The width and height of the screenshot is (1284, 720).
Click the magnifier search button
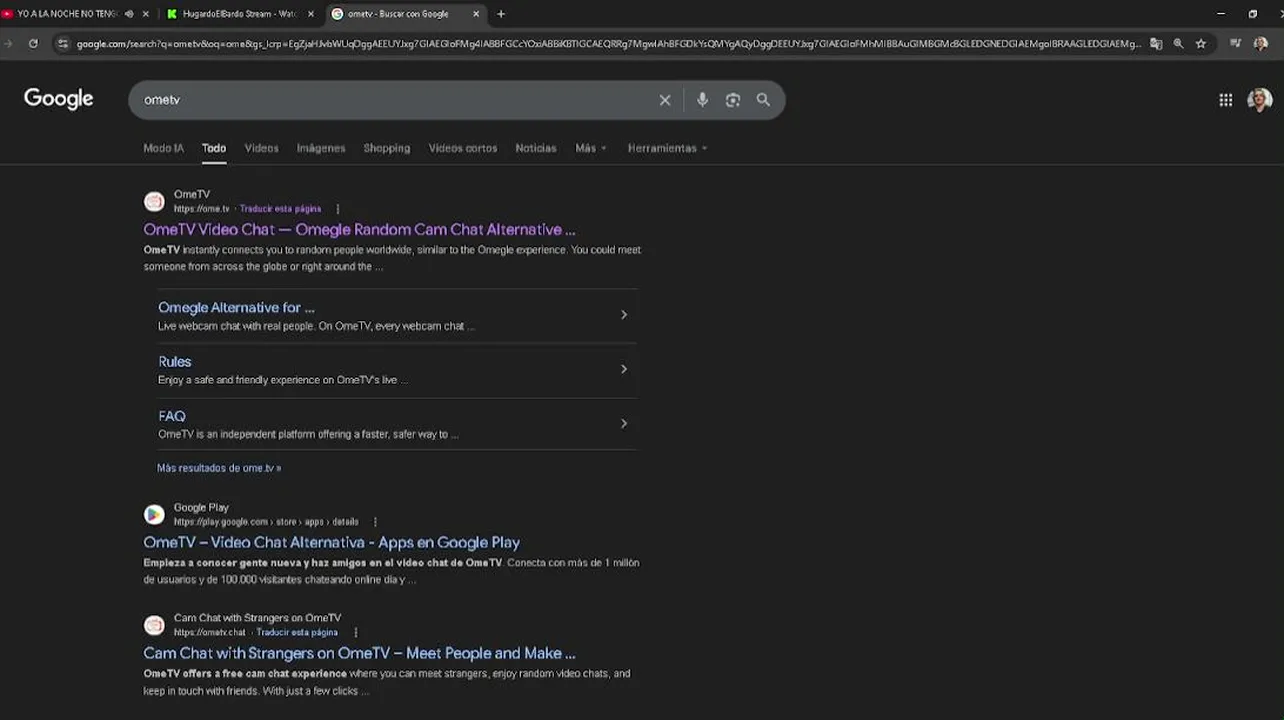coord(763,100)
